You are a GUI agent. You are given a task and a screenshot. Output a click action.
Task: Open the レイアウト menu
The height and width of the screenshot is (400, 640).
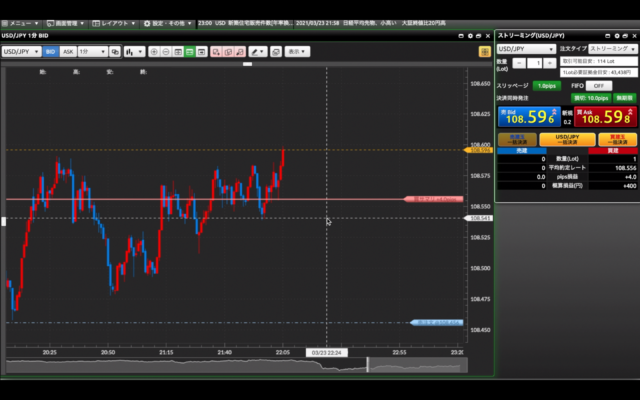[113, 23]
